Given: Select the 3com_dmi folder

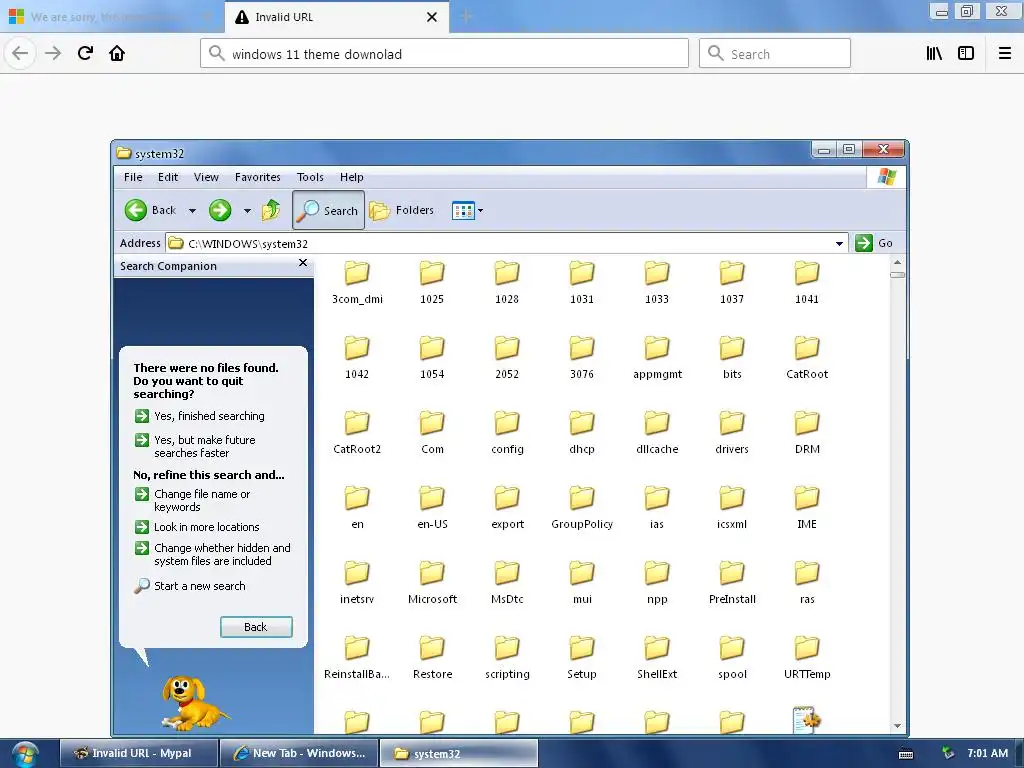Looking at the screenshot, I should tap(357, 283).
